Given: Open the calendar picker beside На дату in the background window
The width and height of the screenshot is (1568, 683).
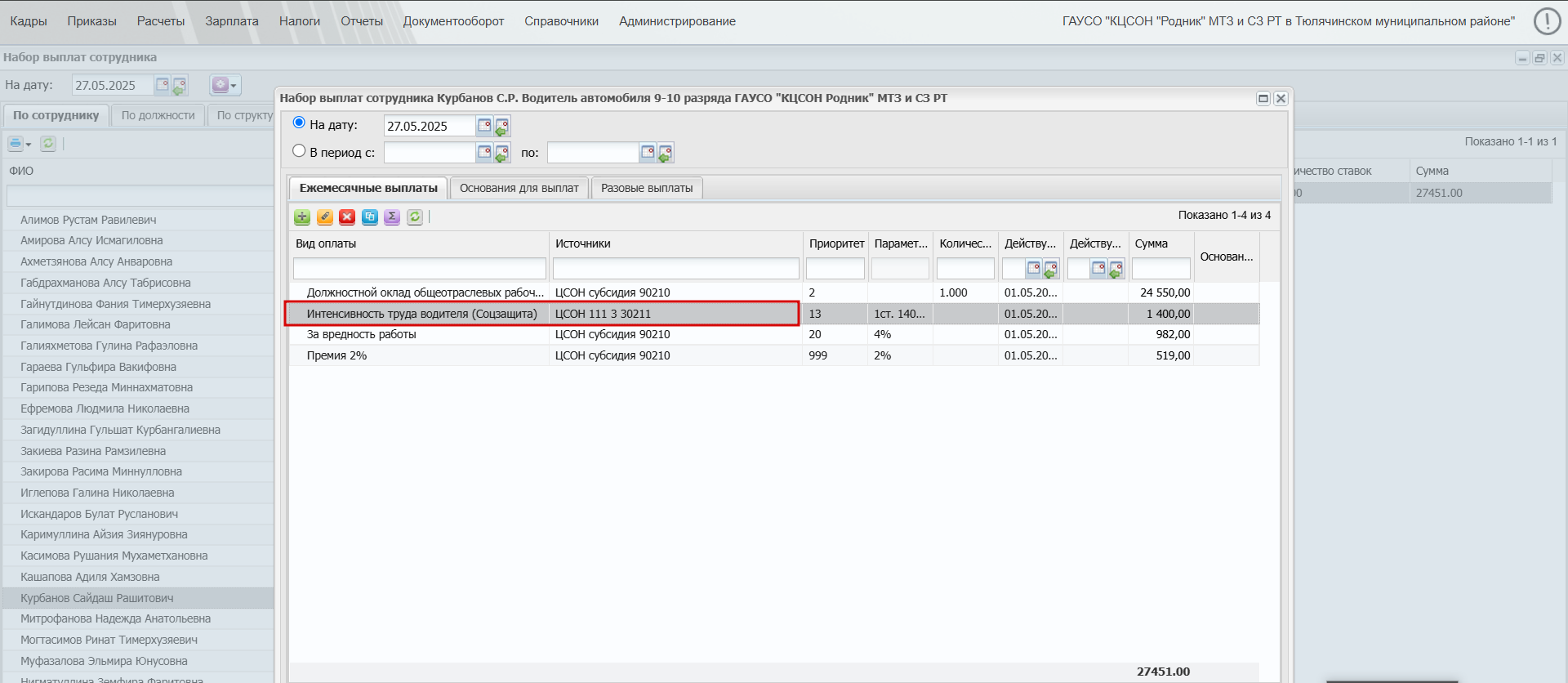Looking at the screenshot, I should [x=162, y=85].
